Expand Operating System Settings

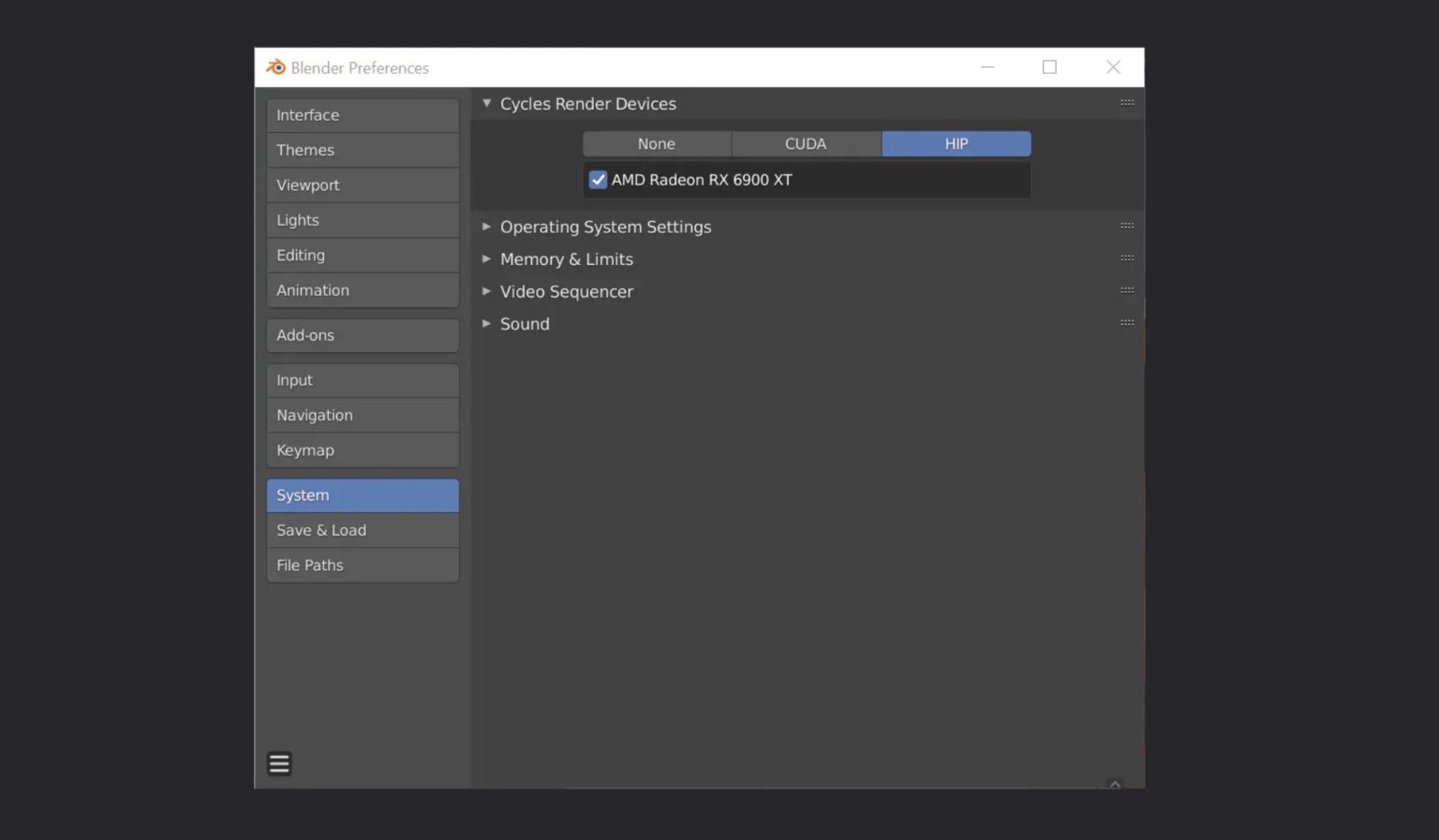(605, 227)
